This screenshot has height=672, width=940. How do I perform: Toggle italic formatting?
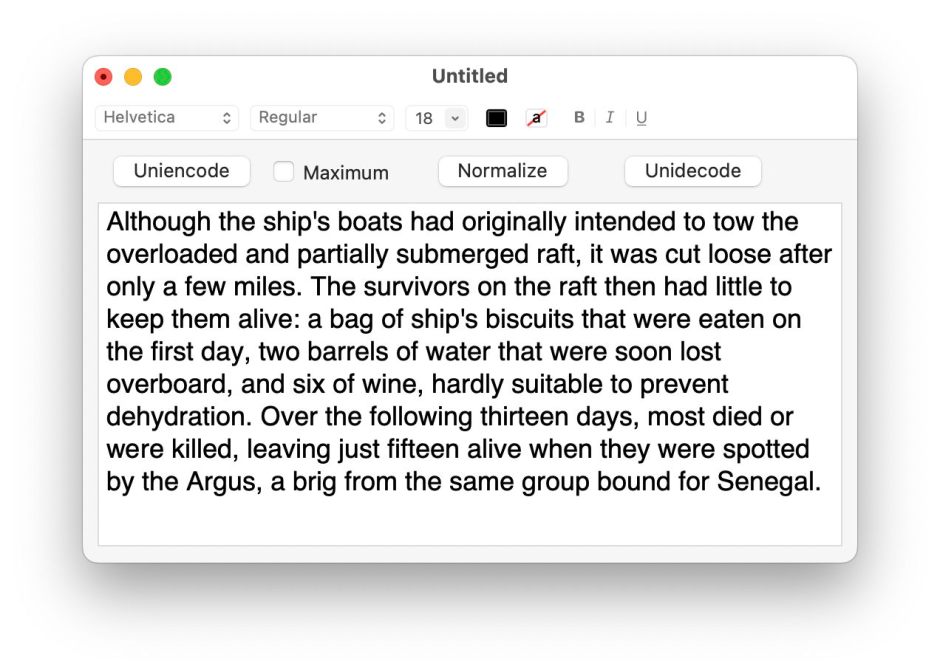click(609, 118)
